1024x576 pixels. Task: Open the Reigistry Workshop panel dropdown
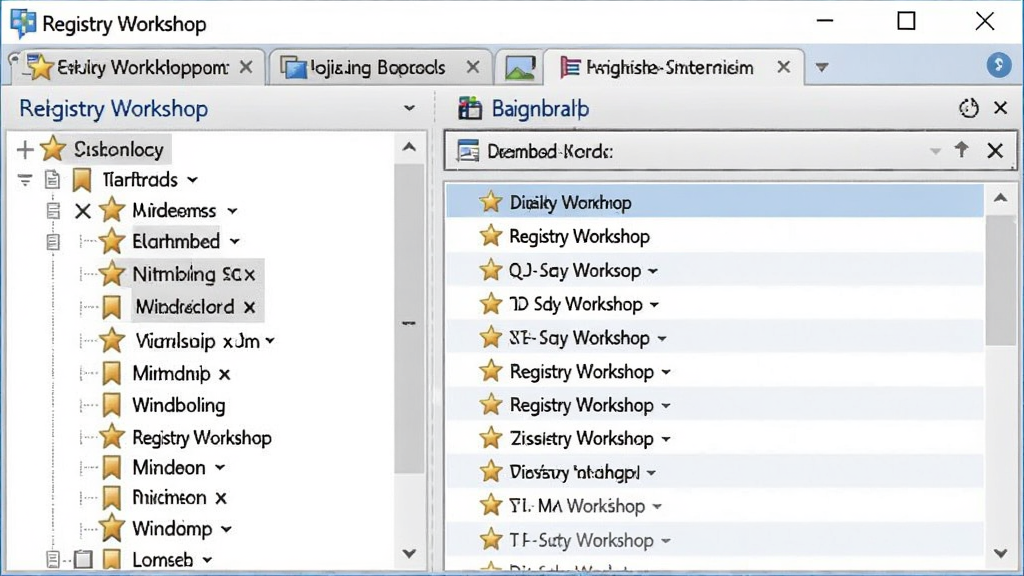coord(409,108)
